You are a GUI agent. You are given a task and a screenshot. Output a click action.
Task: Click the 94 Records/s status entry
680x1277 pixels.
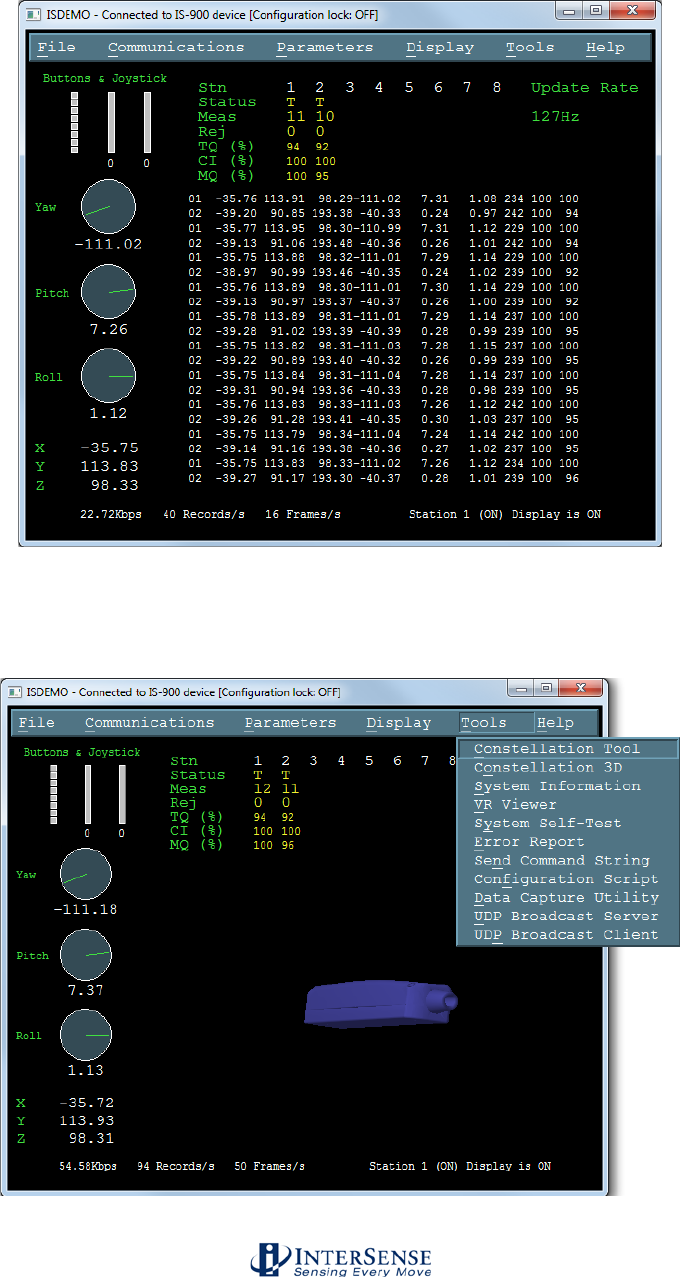coord(175,1166)
